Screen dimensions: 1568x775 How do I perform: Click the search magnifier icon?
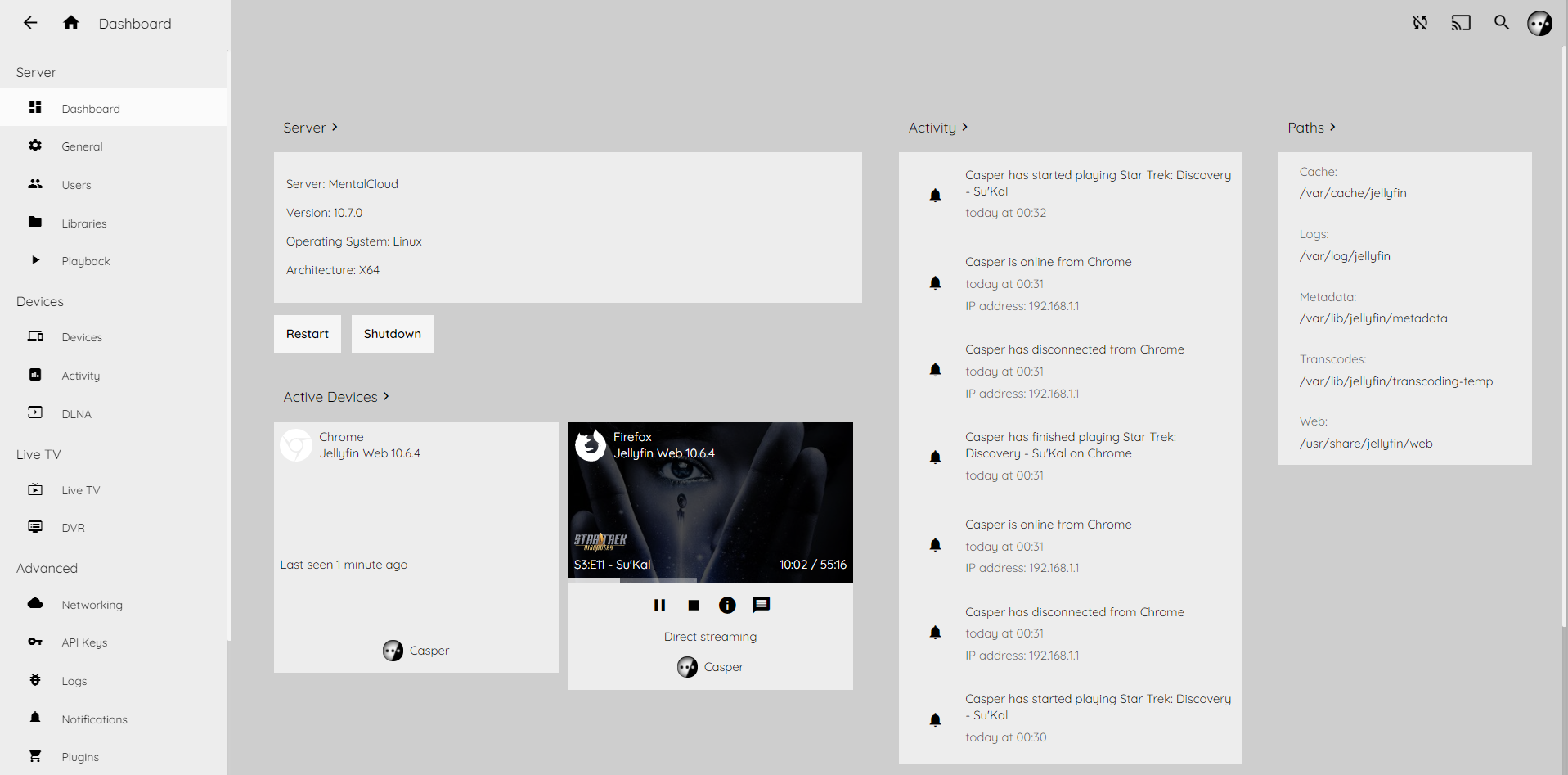click(x=1502, y=23)
